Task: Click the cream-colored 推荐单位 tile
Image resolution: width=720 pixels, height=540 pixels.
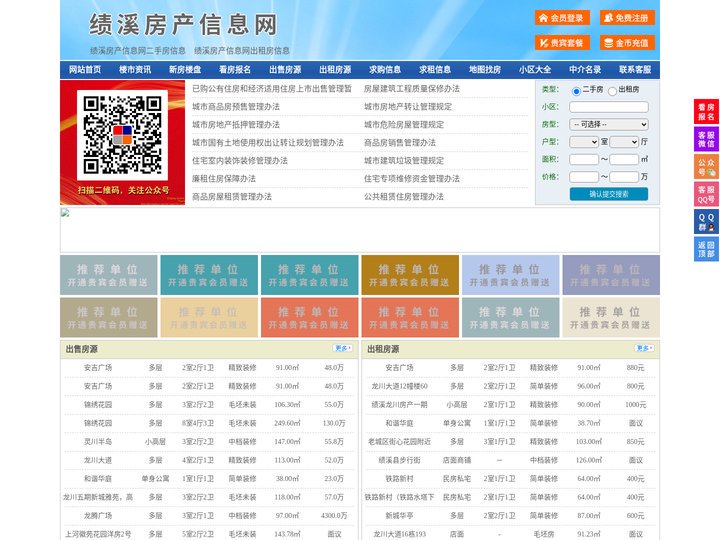Action: tap(611, 318)
